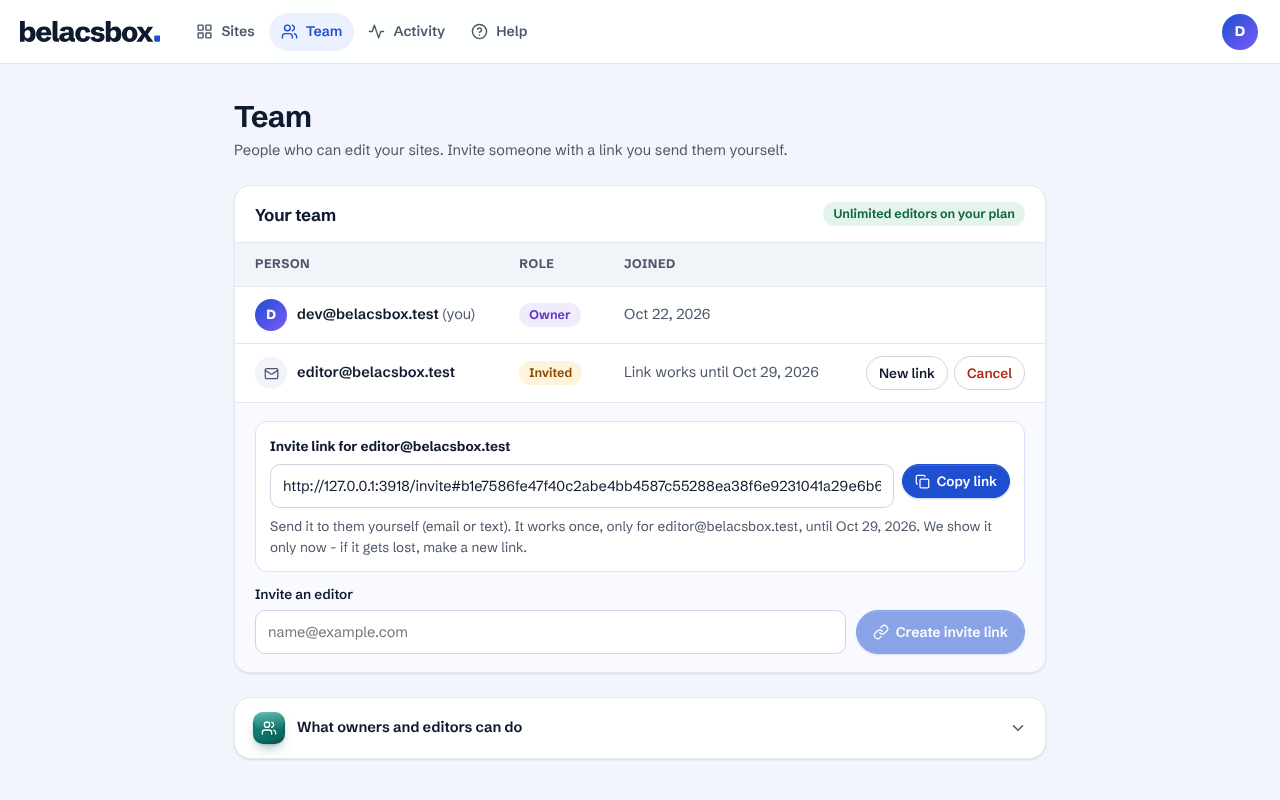Focus the name@example.com email field
This screenshot has width=1280, height=800.
point(550,632)
